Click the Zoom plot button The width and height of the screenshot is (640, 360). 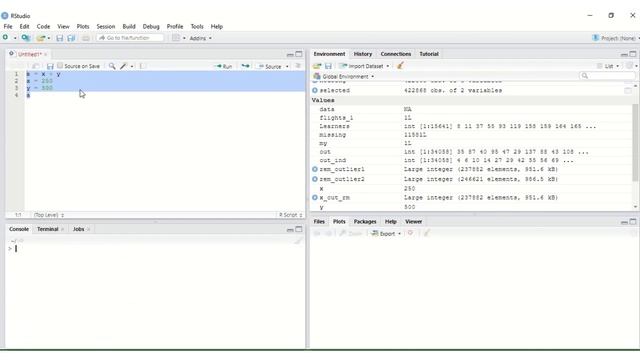pyautogui.click(x=351, y=233)
